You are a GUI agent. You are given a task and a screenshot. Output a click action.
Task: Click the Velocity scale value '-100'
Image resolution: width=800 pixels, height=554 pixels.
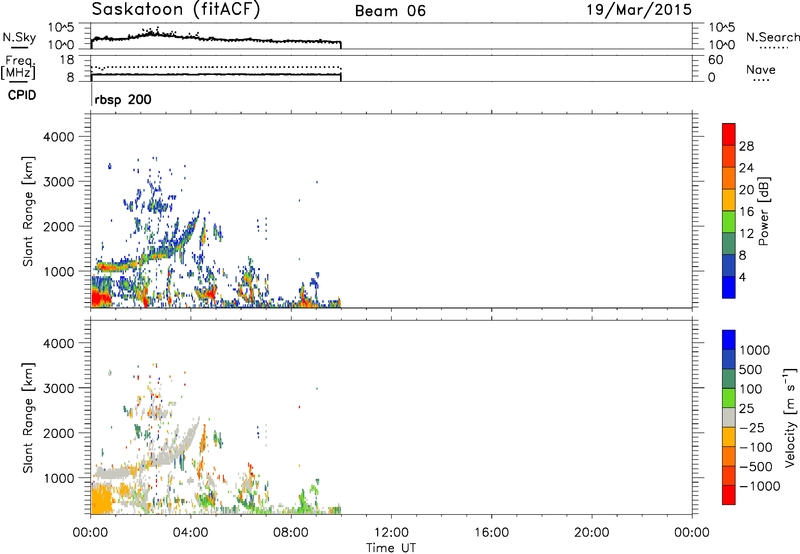[756, 447]
